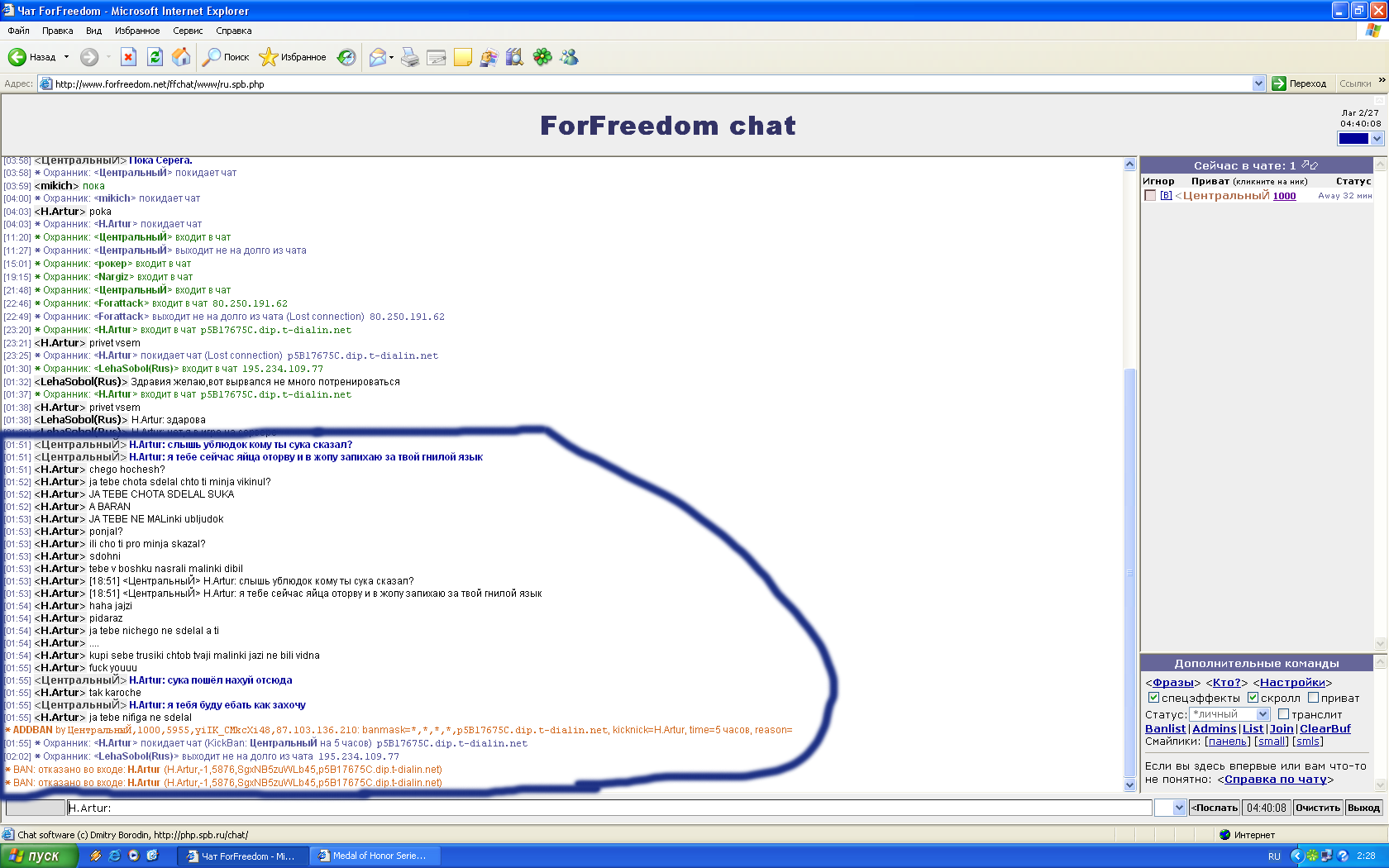Click the Forward navigation arrow icon
Screen dimensions: 1389x868
89,57
